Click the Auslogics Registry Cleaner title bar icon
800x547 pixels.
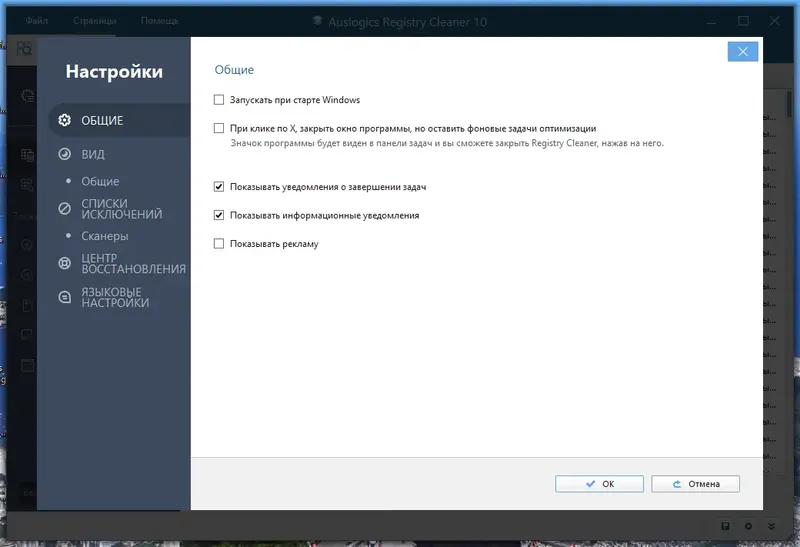(317, 21)
